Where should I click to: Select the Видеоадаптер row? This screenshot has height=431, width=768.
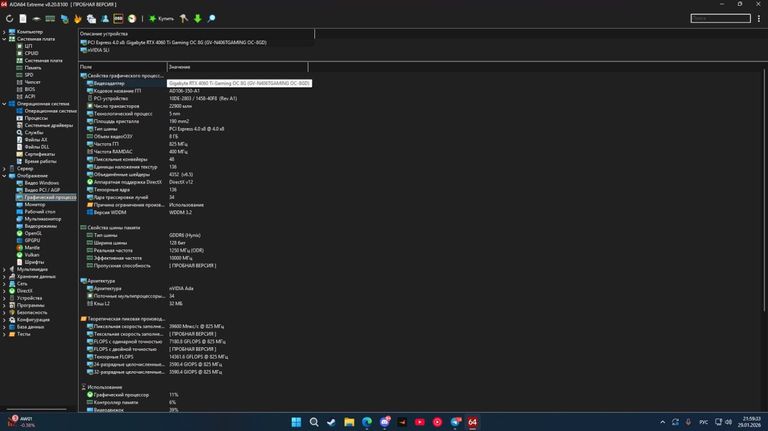[109, 83]
